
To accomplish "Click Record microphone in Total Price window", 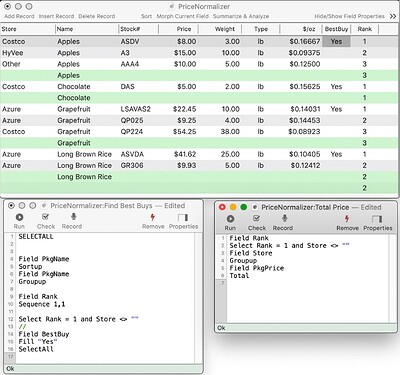I will pyautogui.click(x=284, y=219).
